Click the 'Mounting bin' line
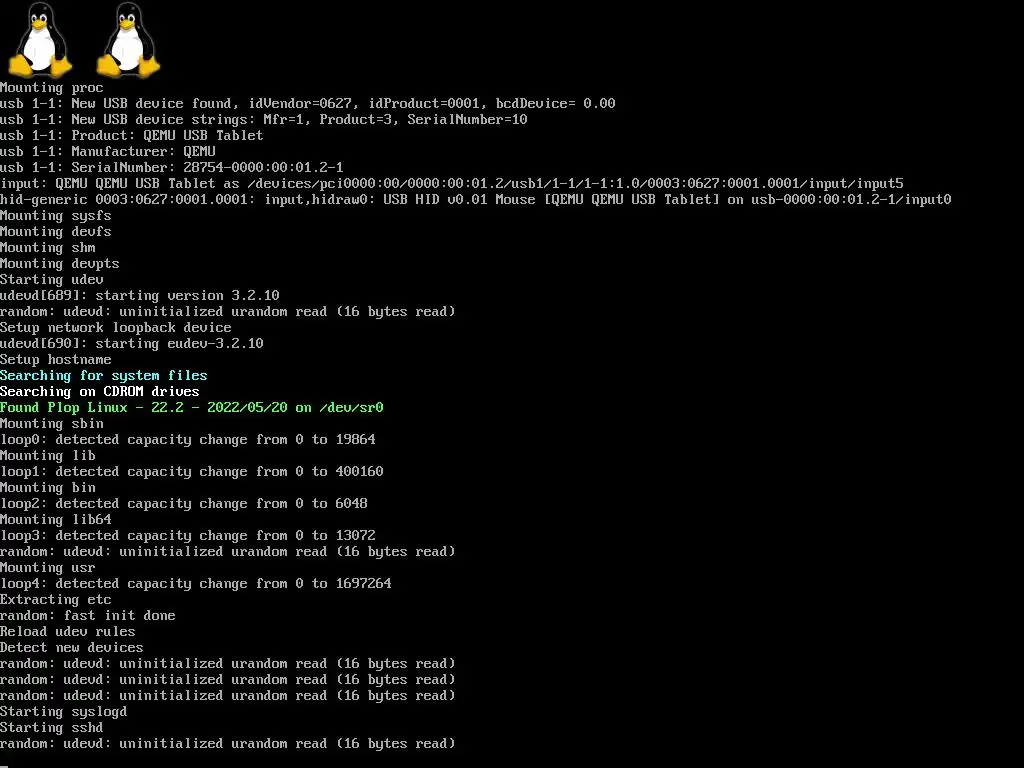The image size is (1024, 768). point(48,487)
